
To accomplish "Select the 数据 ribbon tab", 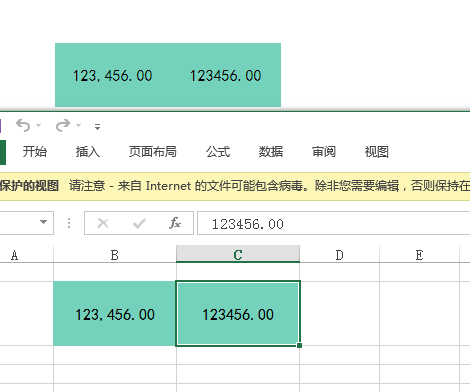I will tap(271, 152).
